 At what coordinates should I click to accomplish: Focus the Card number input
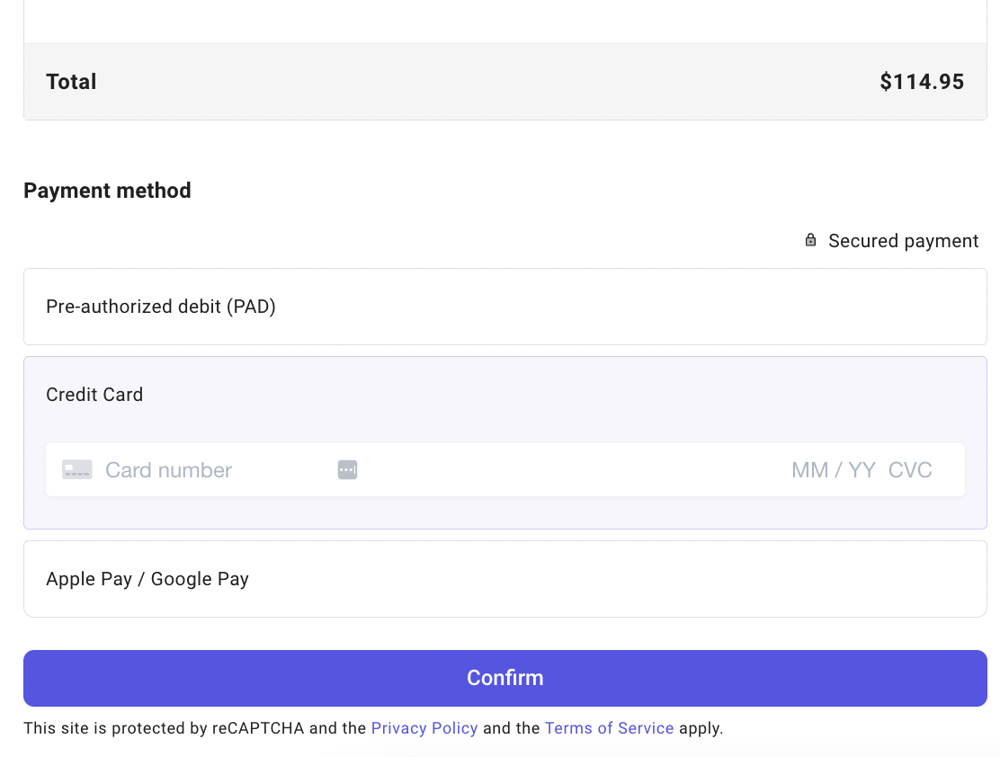click(217, 470)
